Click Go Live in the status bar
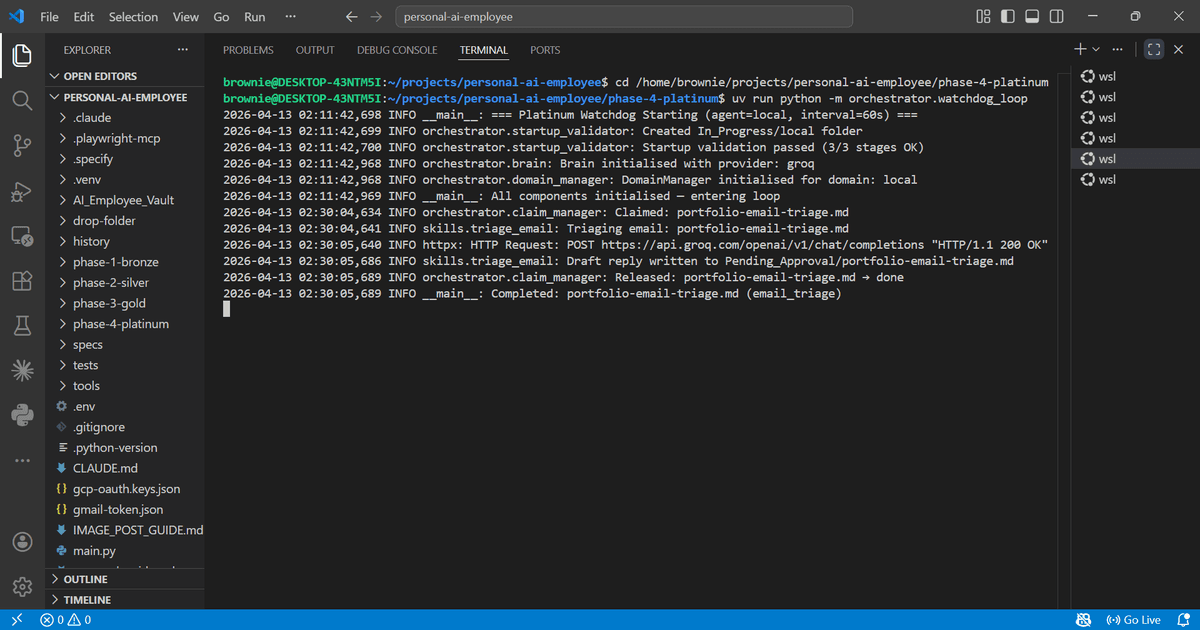The width and height of the screenshot is (1200, 630). point(1135,620)
